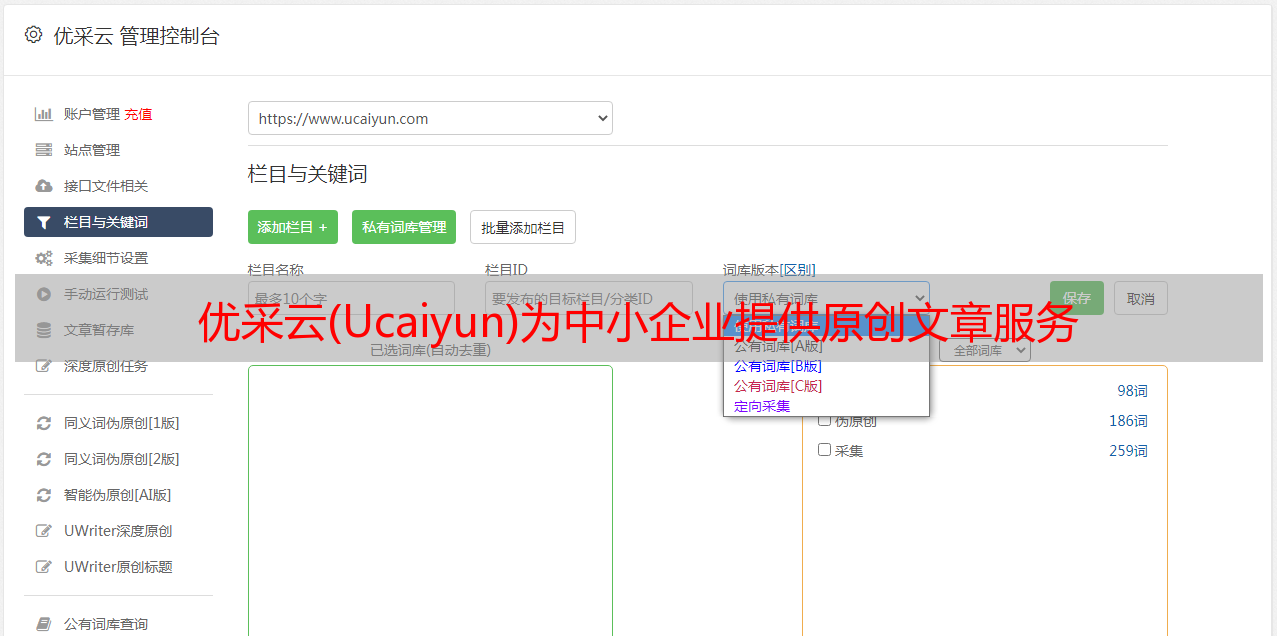Image resolution: width=1277 pixels, height=636 pixels.
Task: Click the server icon for 站点管理
Action: [x=44, y=150]
